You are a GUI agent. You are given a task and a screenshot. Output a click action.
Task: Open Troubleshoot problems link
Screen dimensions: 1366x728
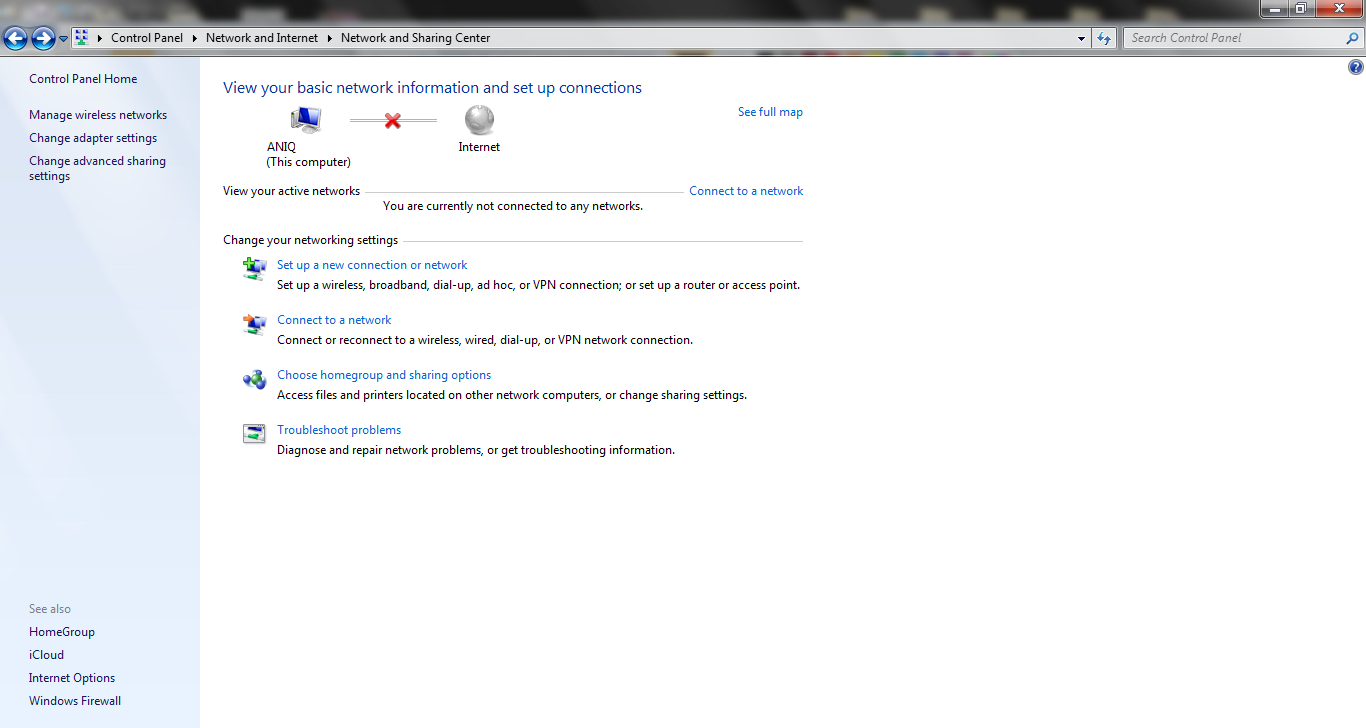coord(339,430)
